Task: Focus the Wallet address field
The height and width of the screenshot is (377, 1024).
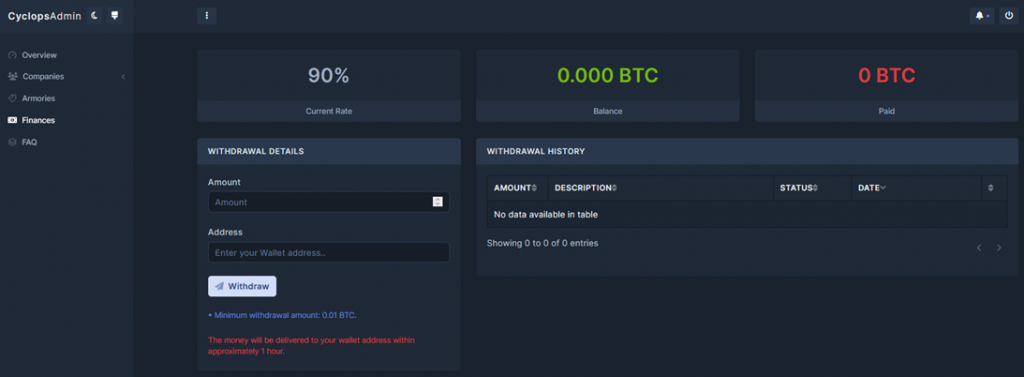Action: [x=328, y=252]
